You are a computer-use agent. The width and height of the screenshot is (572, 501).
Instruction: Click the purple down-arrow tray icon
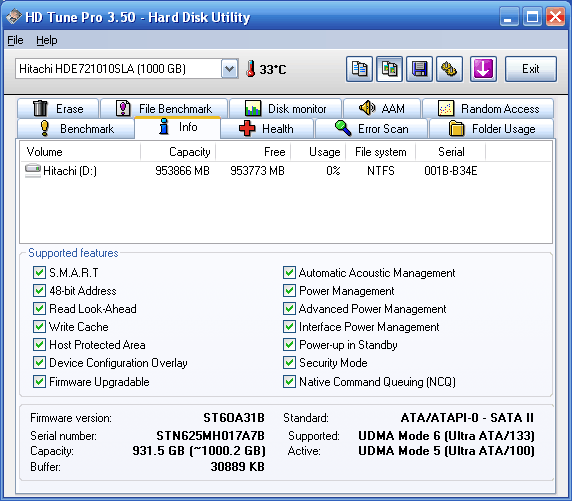pos(483,69)
